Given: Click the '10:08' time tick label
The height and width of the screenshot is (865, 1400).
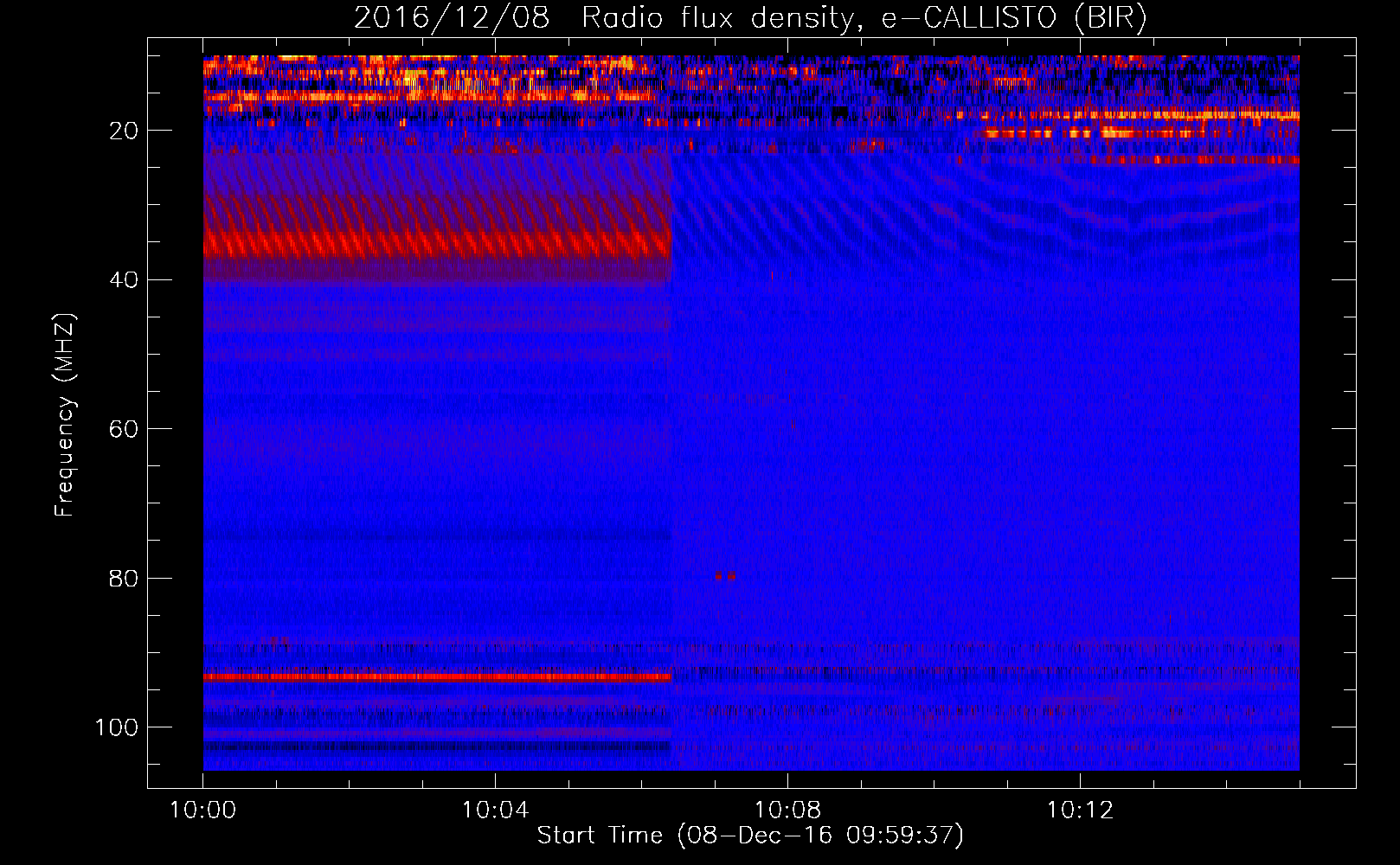Looking at the screenshot, I should coord(787,811).
